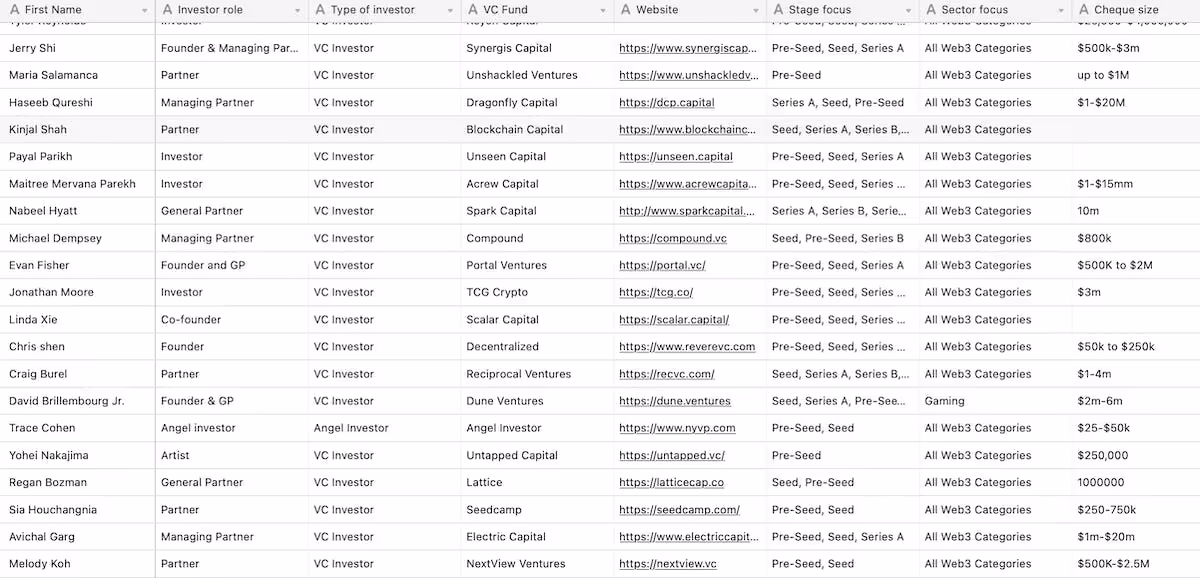Viewport: 1200px width, 578px height.
Task: Open the Website column dropdown arrow
Action: (x=757, y=11)
